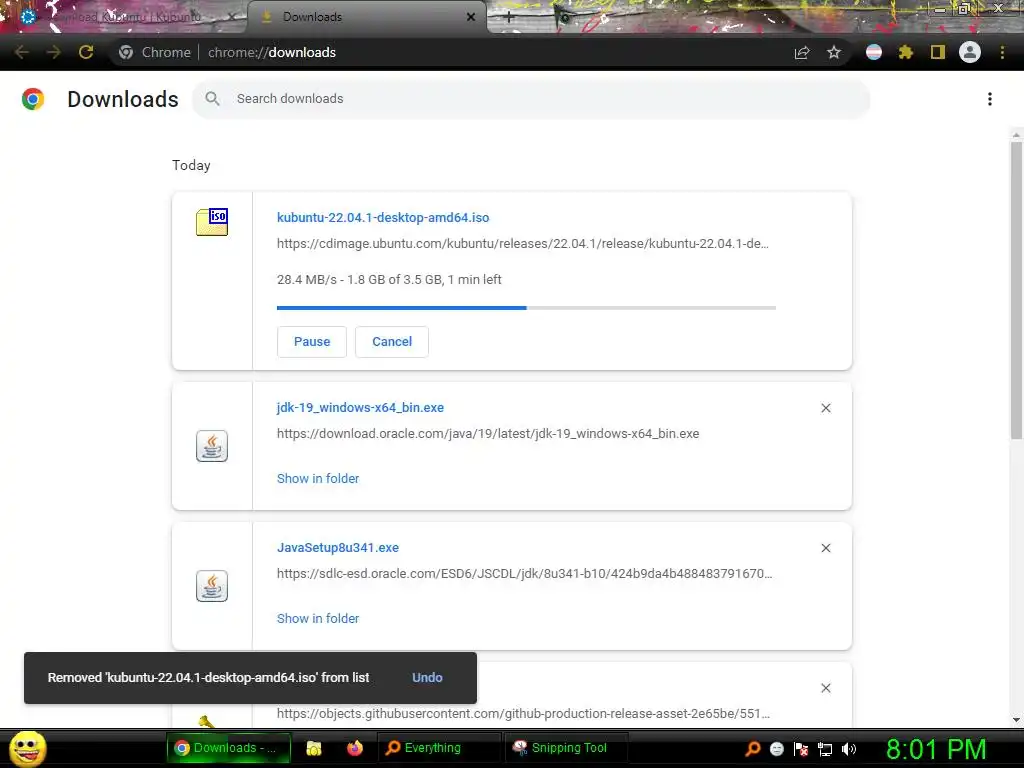Open Snipping Tool from taskbar
The height and width of the screenshot is (768, 1024).
click(x=566, y=748)
